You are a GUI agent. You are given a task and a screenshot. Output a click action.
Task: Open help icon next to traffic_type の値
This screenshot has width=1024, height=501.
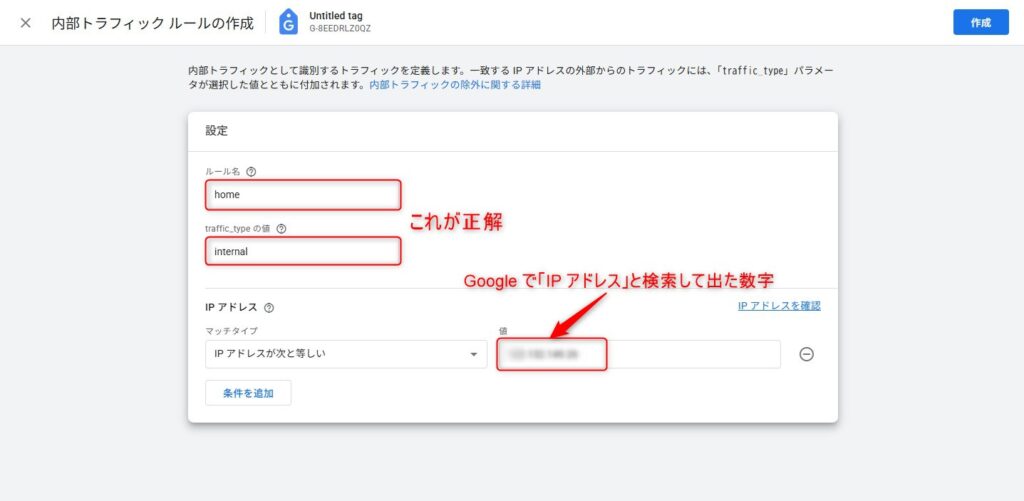[x=281, y=229]
